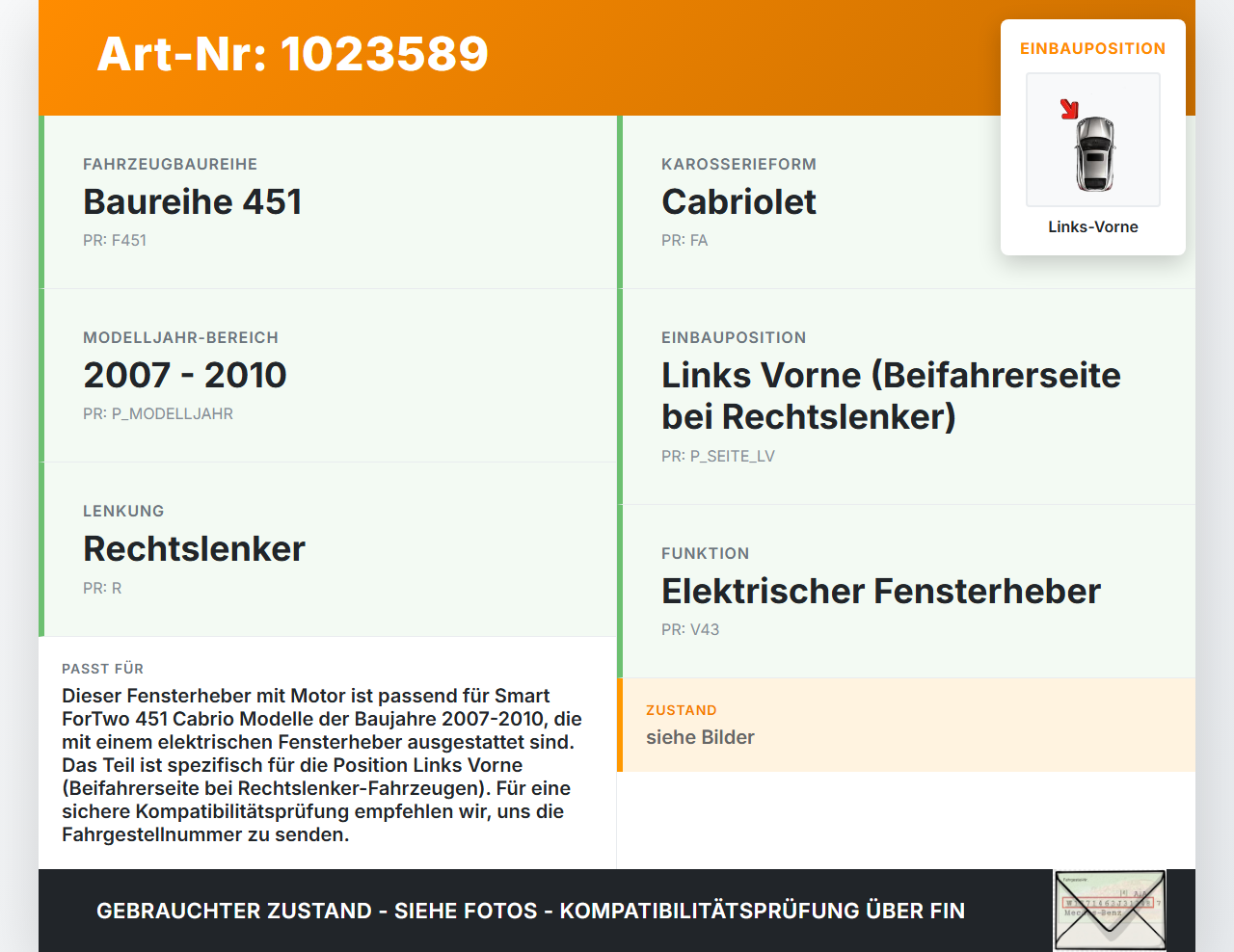The image size is (1234, 952).
Task: Click the FAHRZEUGBAUREIHE label
Action: (x=171, y=164)
